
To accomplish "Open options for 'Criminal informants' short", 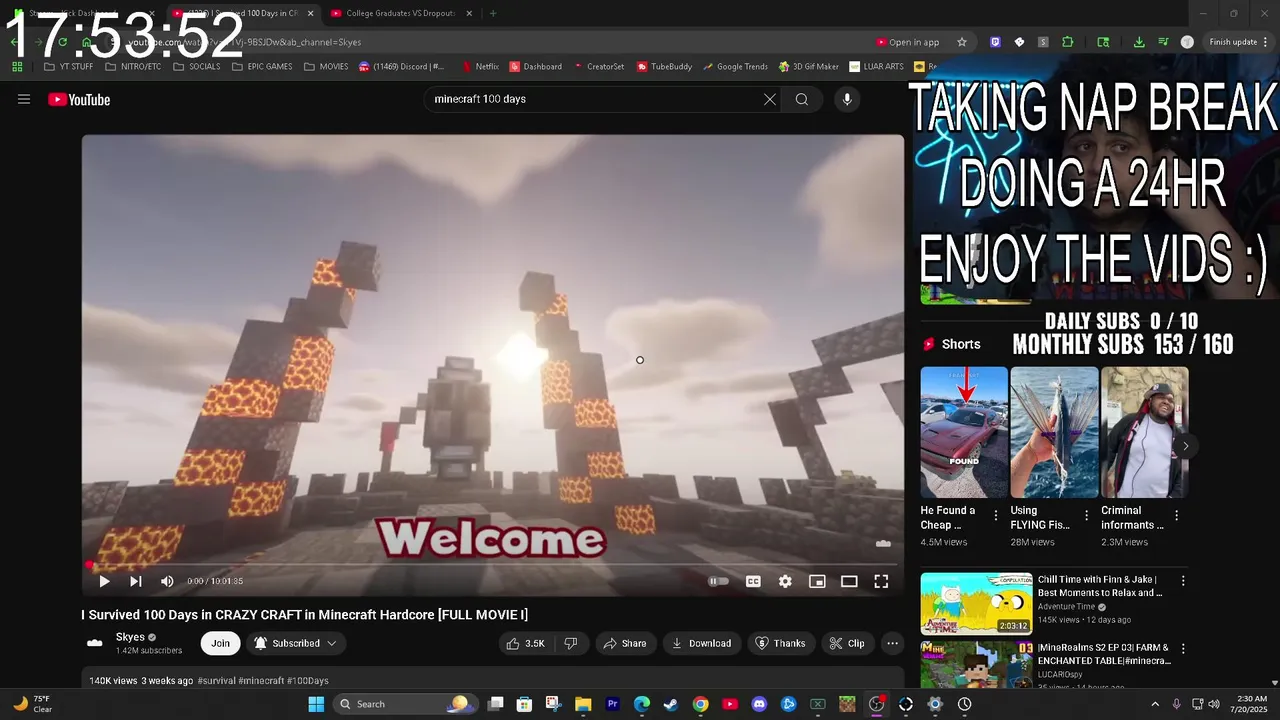I will pyautogui.click(x=1176, y=516).
